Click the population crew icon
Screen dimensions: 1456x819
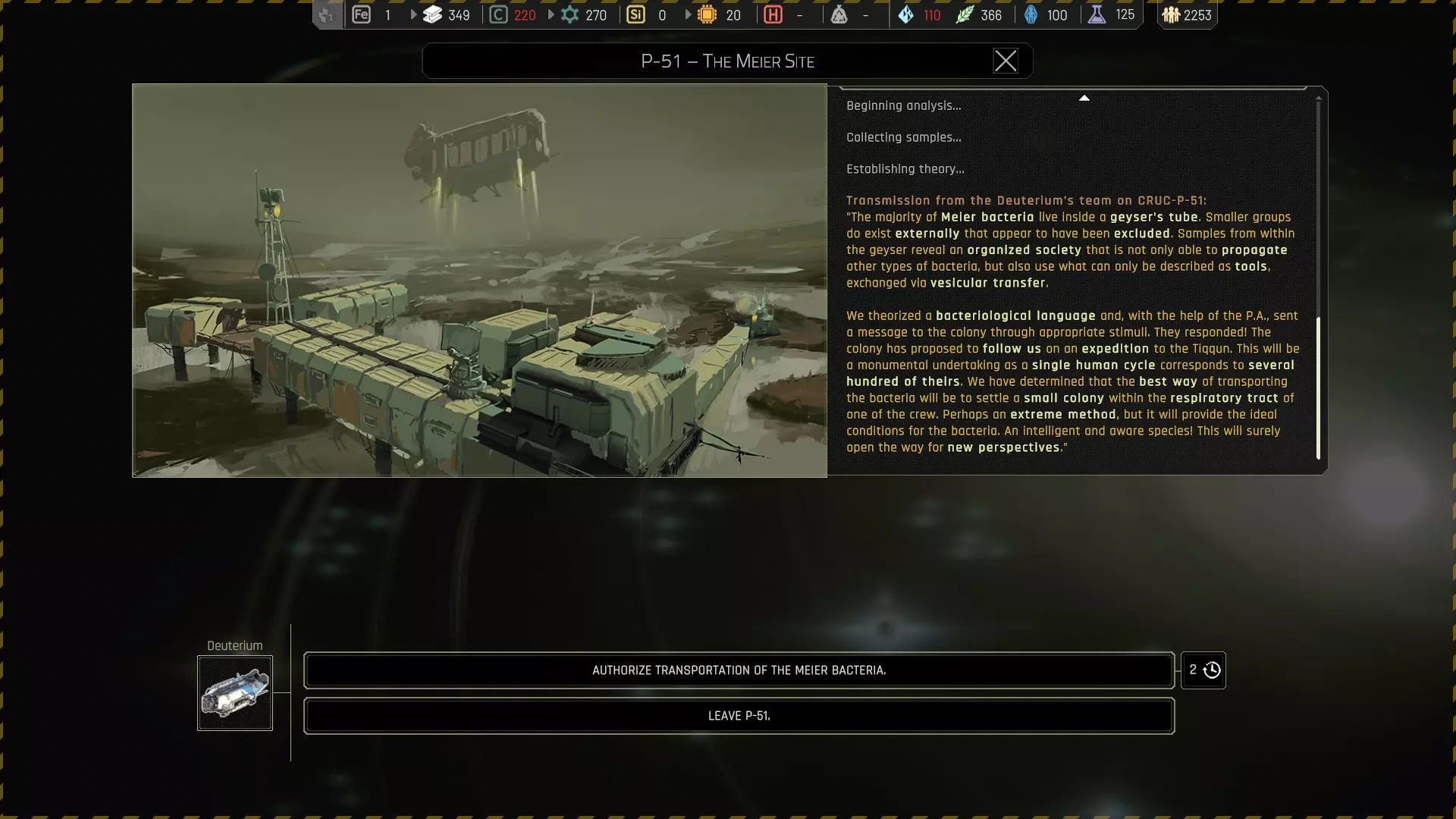[x=1171, y=14]
